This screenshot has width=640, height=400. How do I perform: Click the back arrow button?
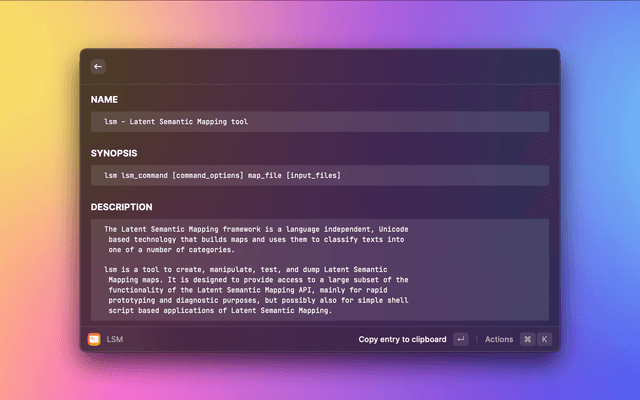click(x=98, y=67)
